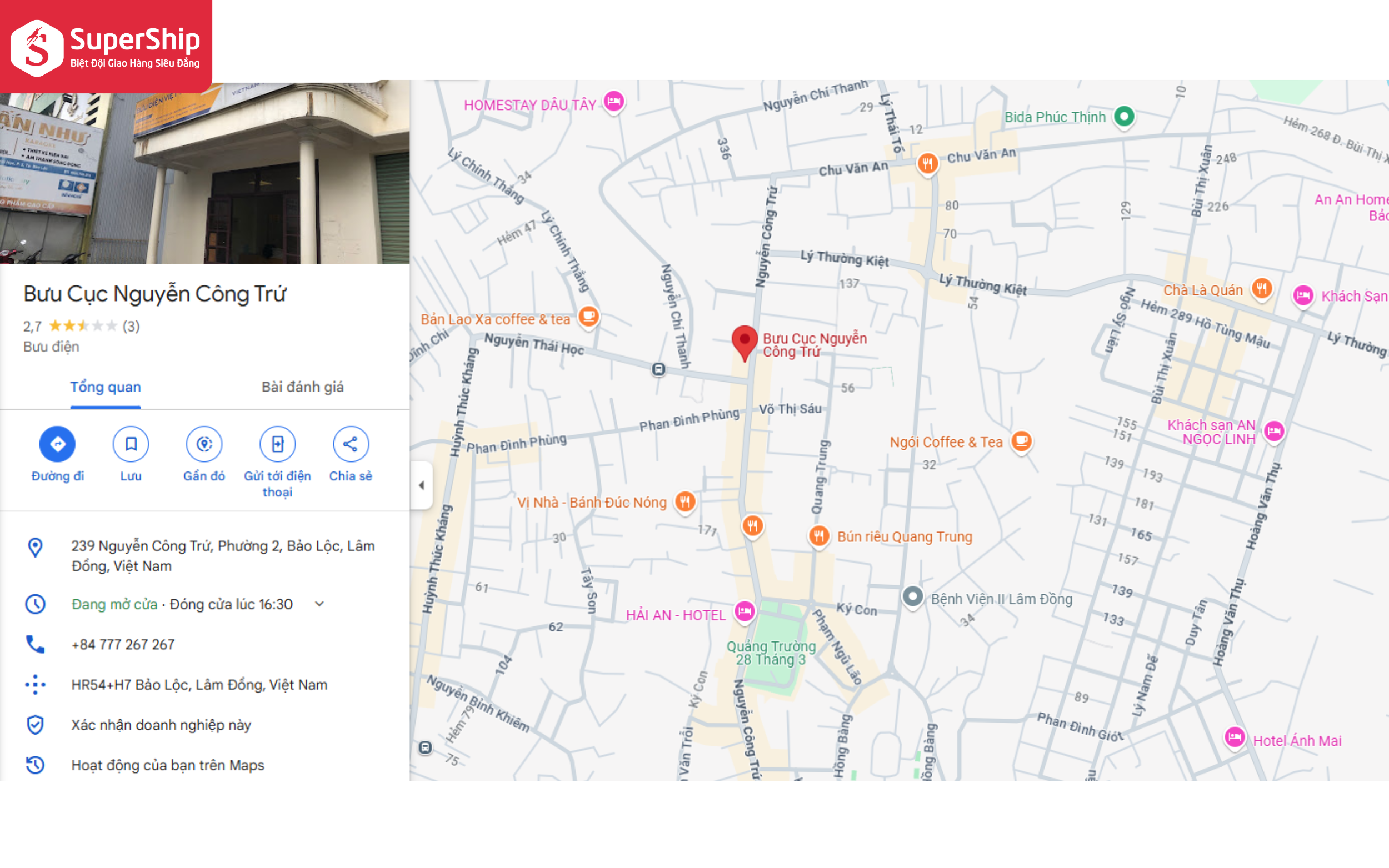This screenshot has width=1389, height=868.
Task: Click the Lưu bookmark icon
Action: pyautogui.click(x=131, y=444)
